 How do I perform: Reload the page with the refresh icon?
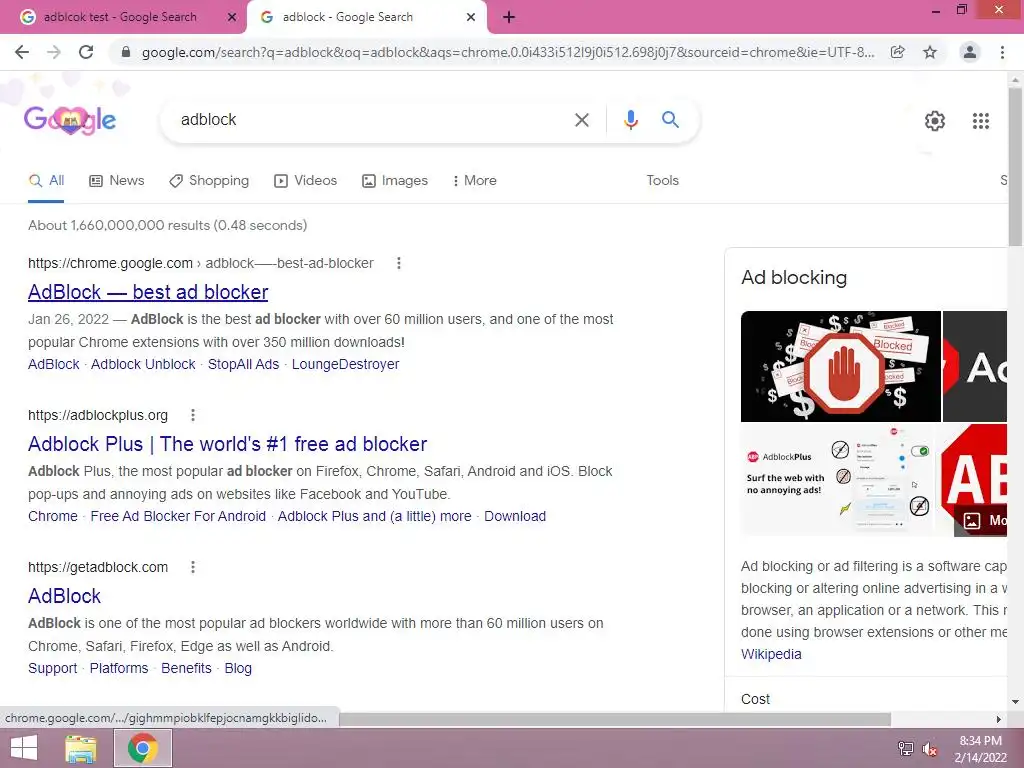coord(86,52)
